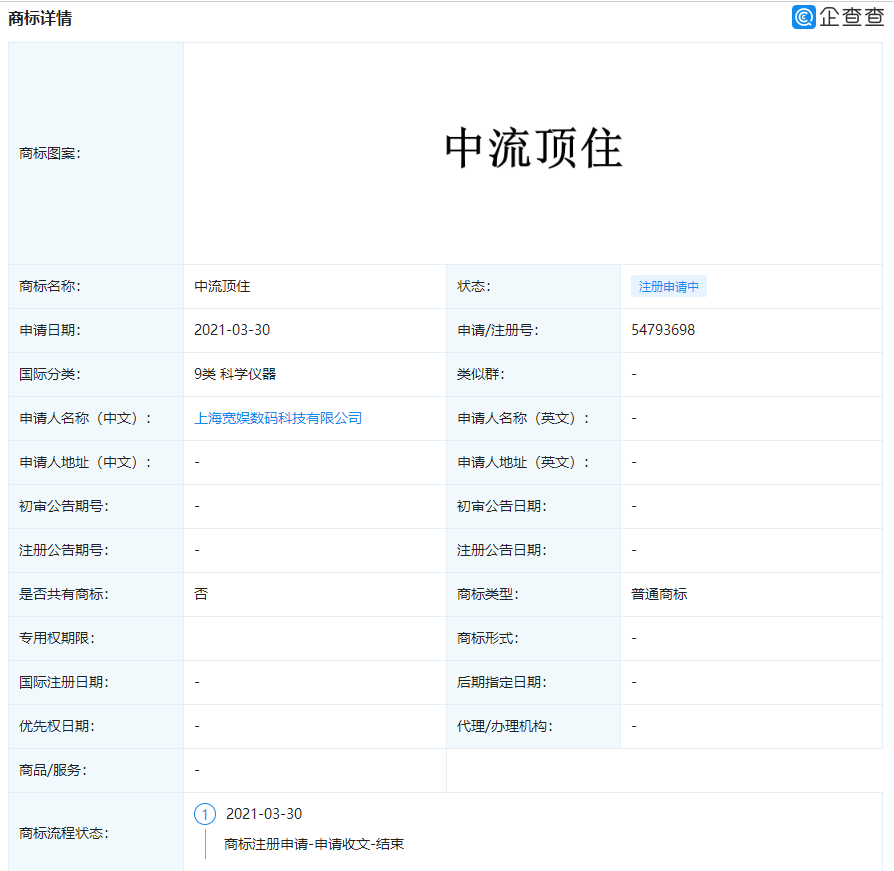894x871 pixels.
Task: Click the flow step 商标注册申请-申请收文-结束
Action: point(311,844)
